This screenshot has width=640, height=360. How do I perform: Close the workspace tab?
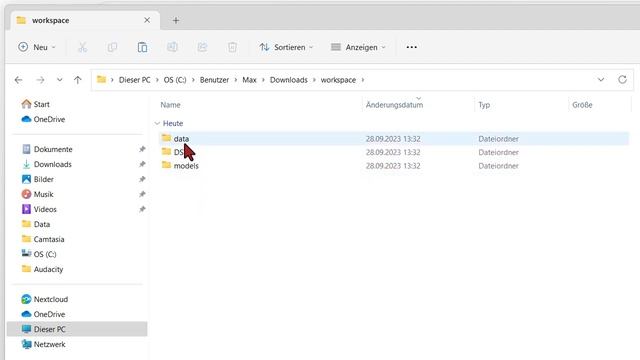pos(147,20)
